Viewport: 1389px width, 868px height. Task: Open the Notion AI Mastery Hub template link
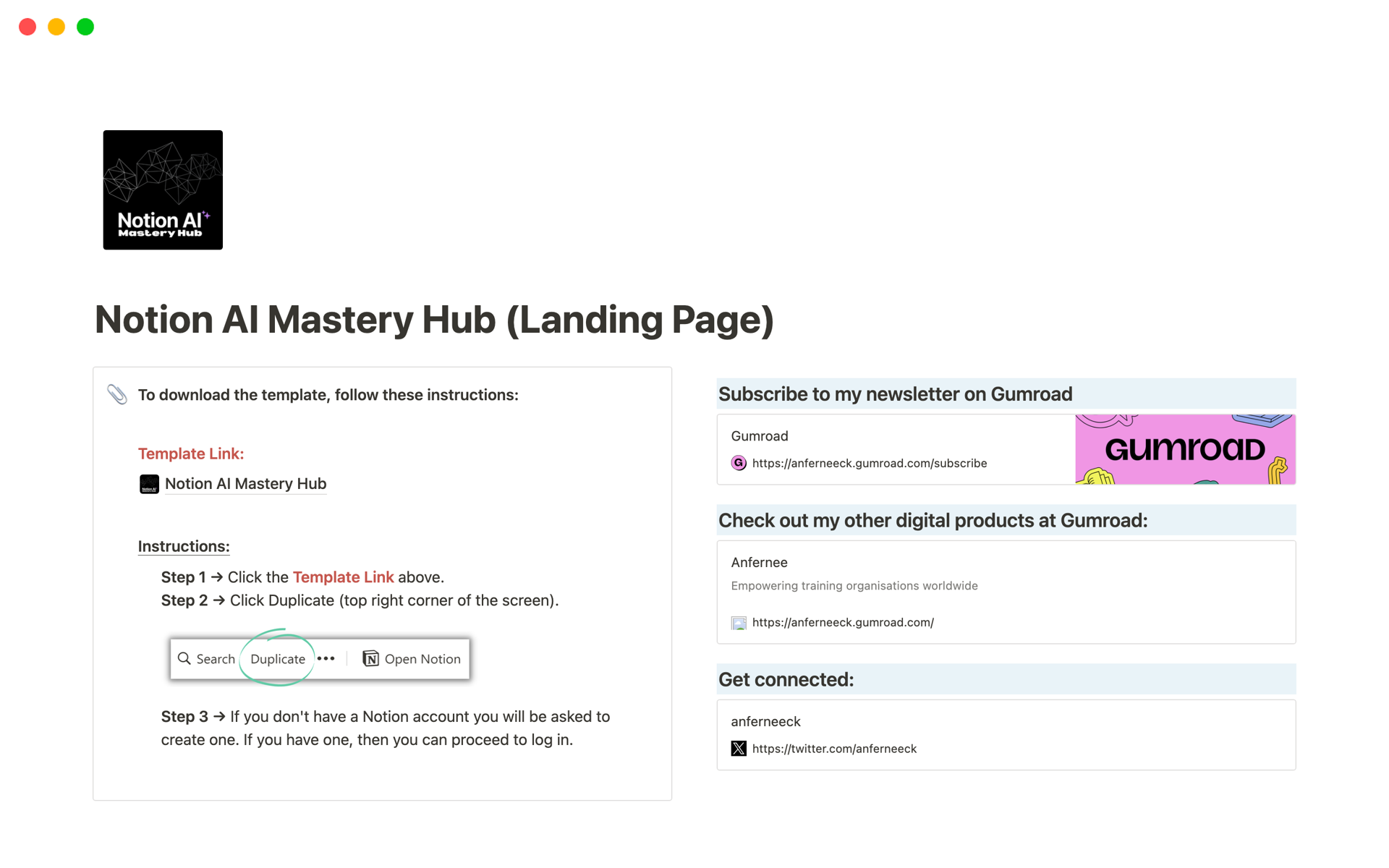pyautogui.click(x=245, y=484)
